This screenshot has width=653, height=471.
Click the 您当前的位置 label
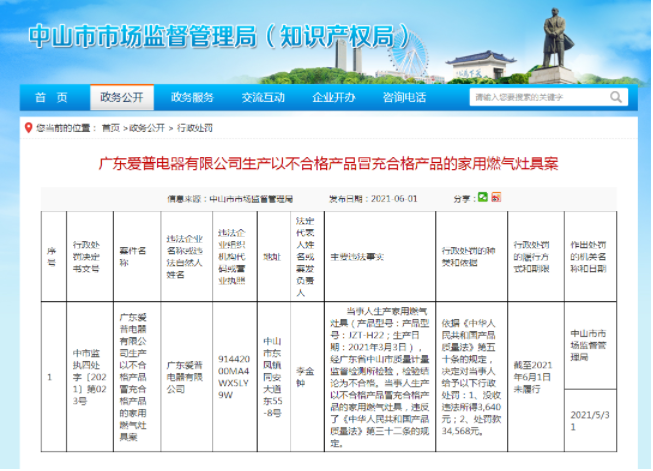[x=67, y=128]
